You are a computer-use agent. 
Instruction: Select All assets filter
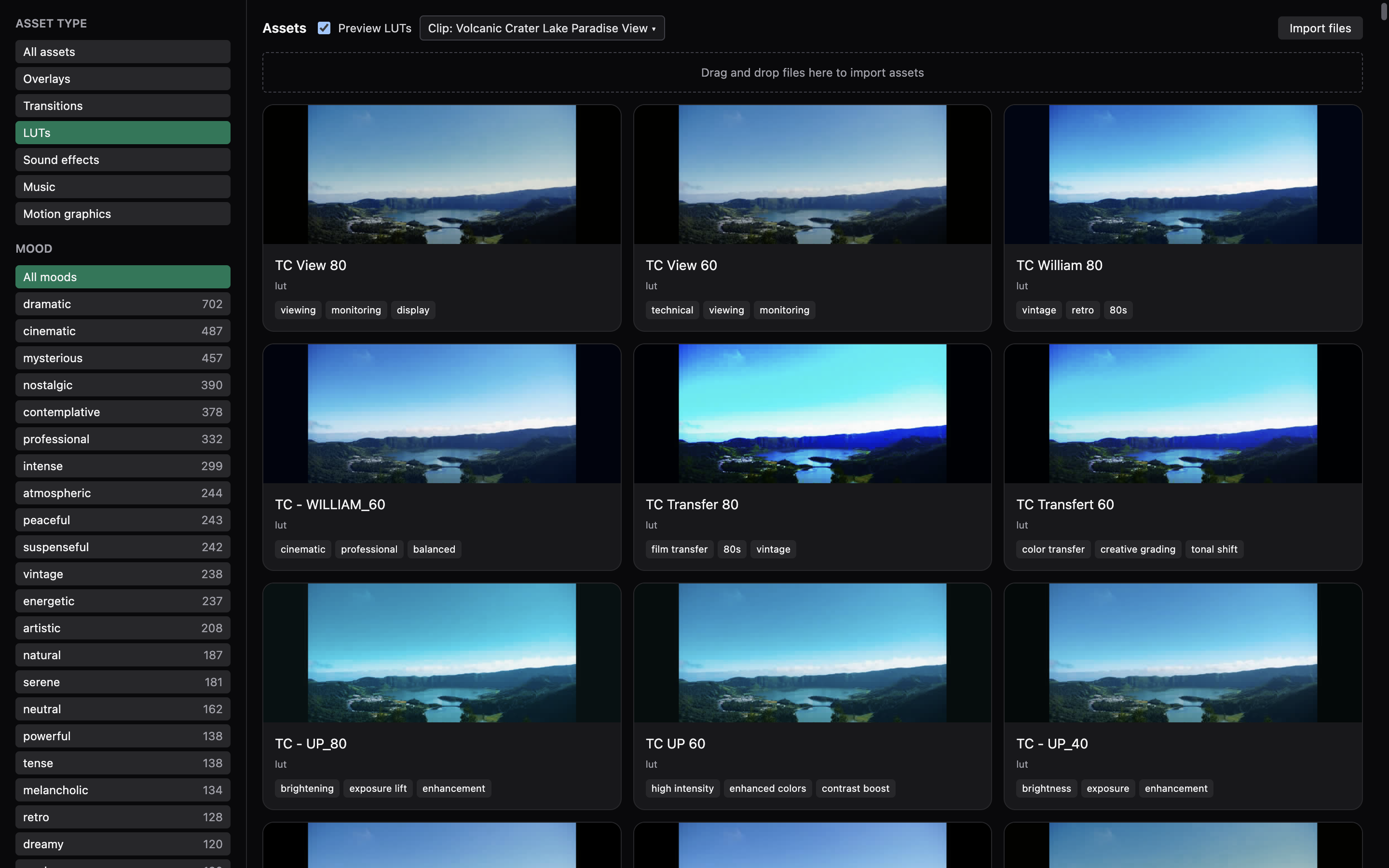tap(123, 52)
